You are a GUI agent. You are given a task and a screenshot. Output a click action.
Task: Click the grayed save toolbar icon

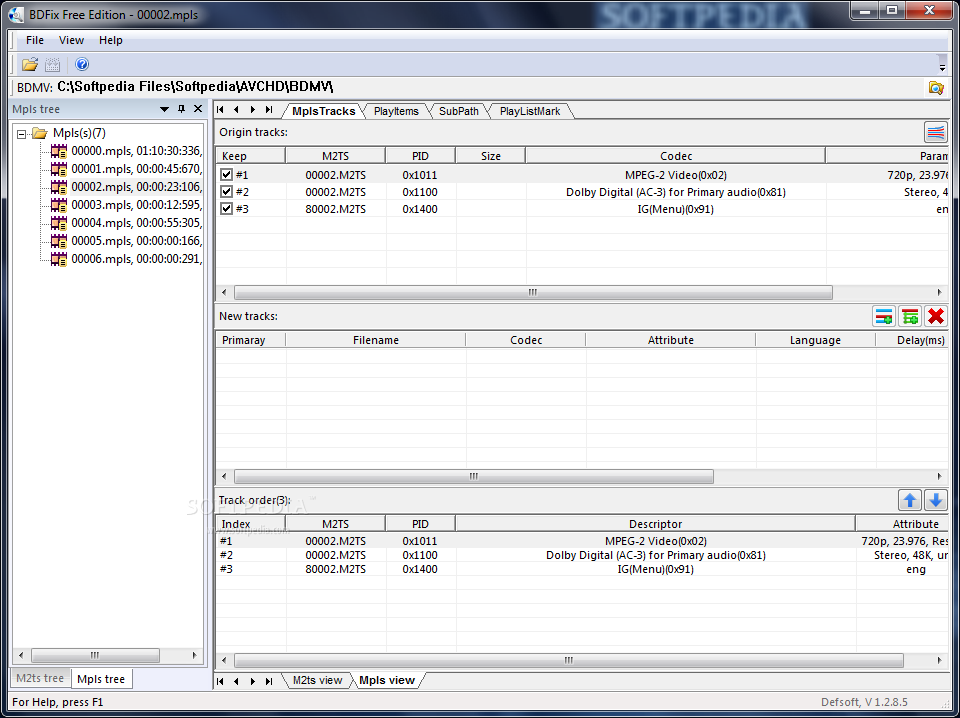[53, 64]
